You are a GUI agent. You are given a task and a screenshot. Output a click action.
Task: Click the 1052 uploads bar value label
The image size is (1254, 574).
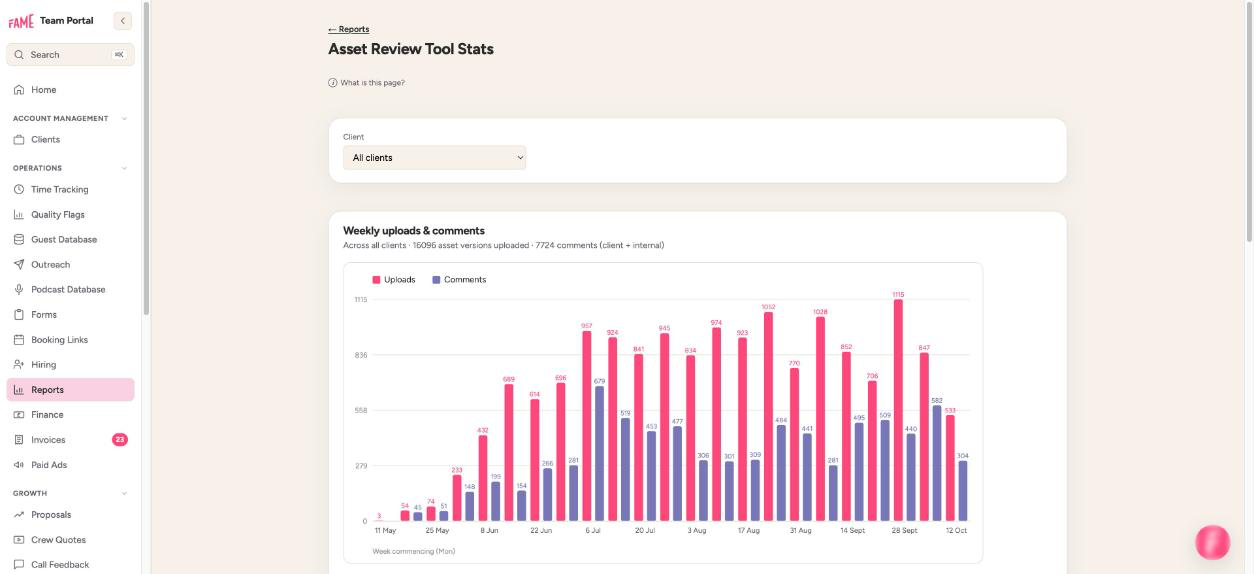pos(768,307)
